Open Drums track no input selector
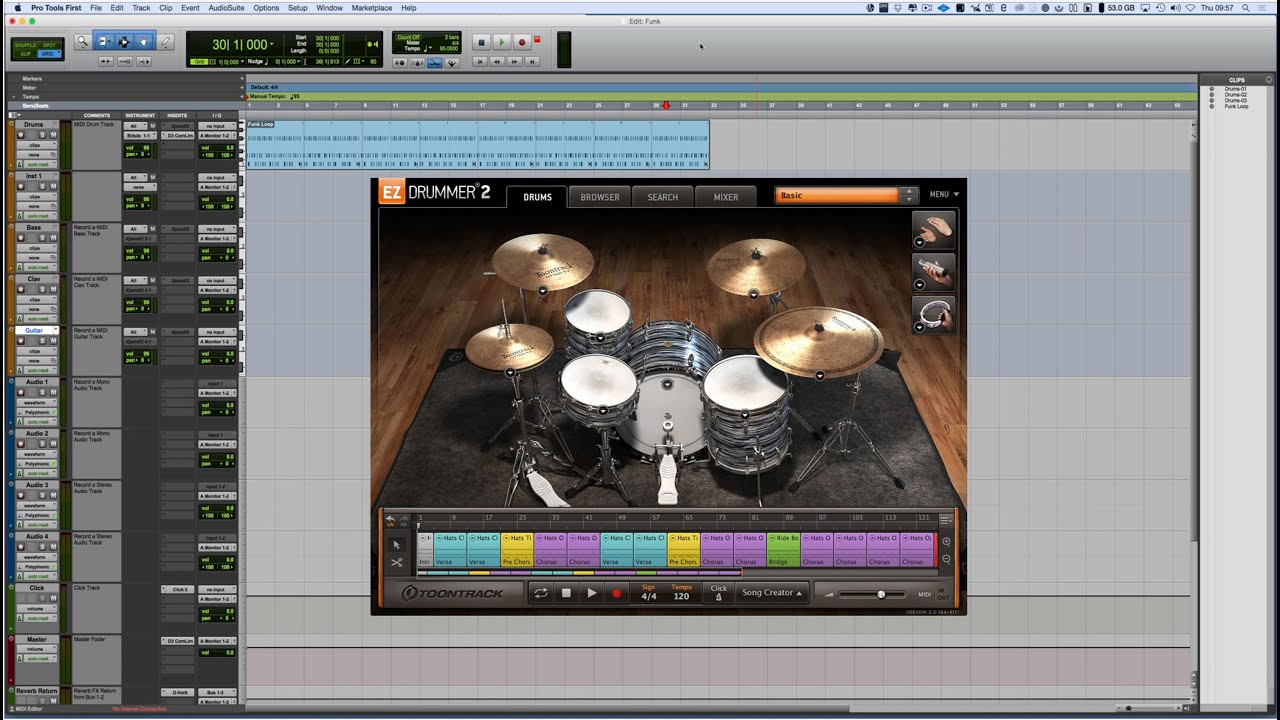Image resolution: width=1280 pixels, height=720 pixels. point(217,126)
